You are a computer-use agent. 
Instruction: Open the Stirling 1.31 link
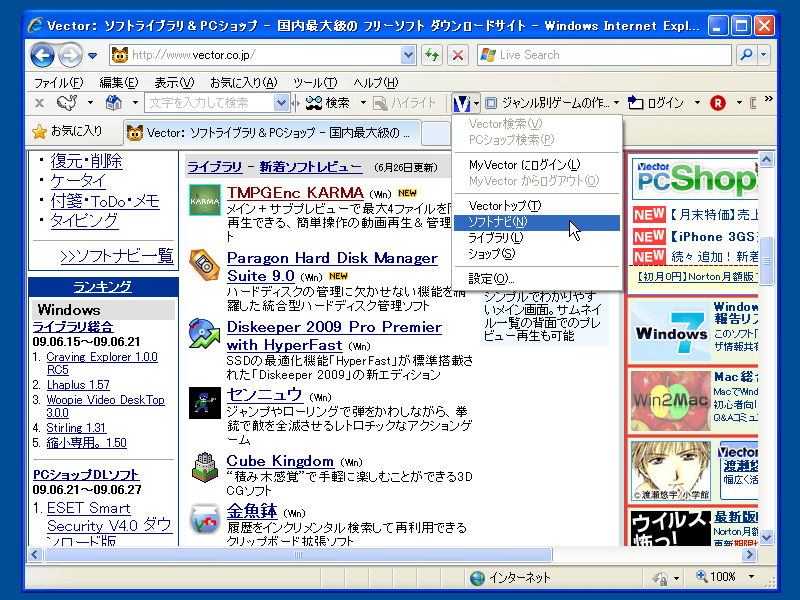(x=76, y=428)
